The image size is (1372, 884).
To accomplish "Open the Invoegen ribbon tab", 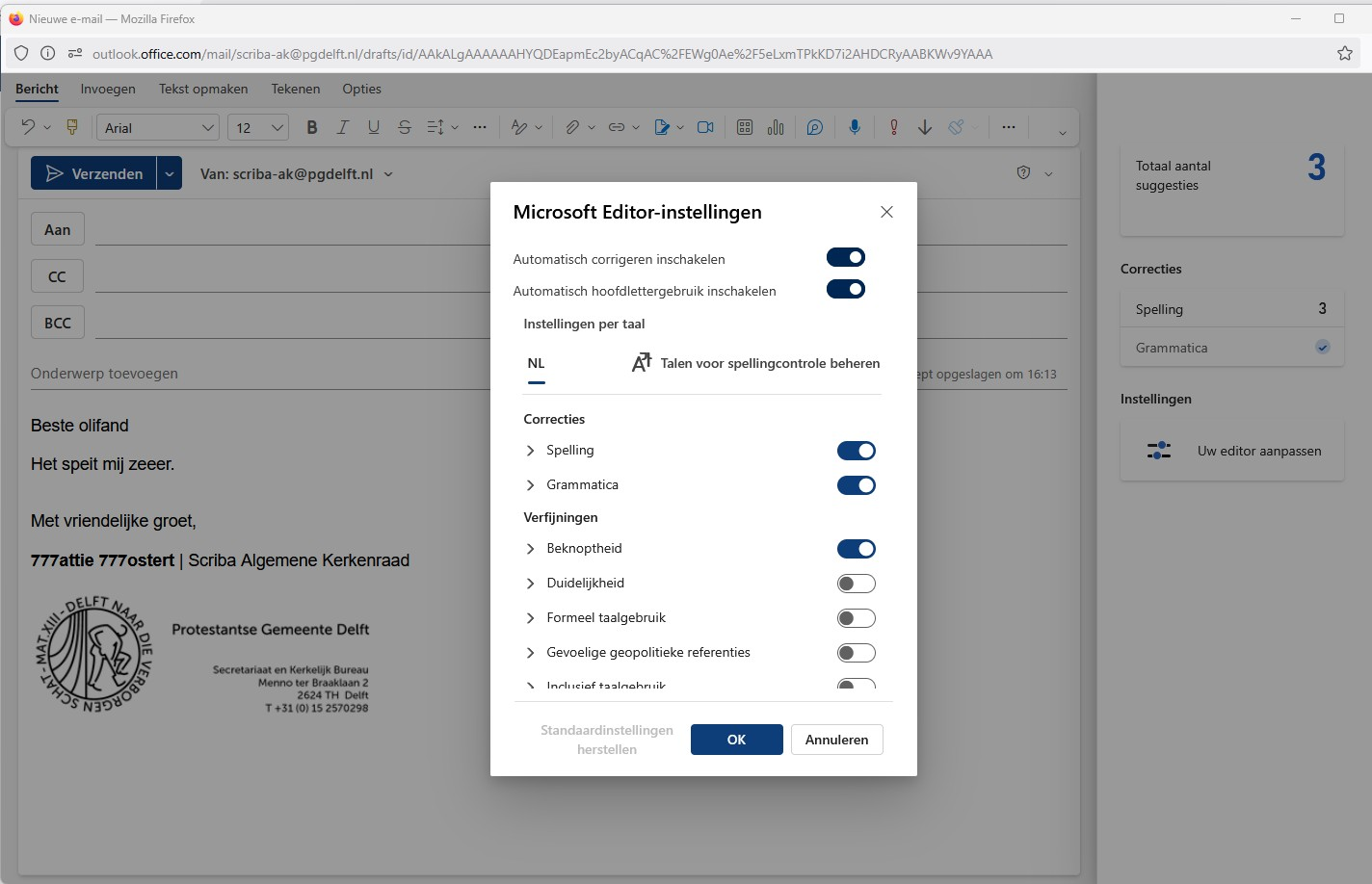I will [108, 89].
